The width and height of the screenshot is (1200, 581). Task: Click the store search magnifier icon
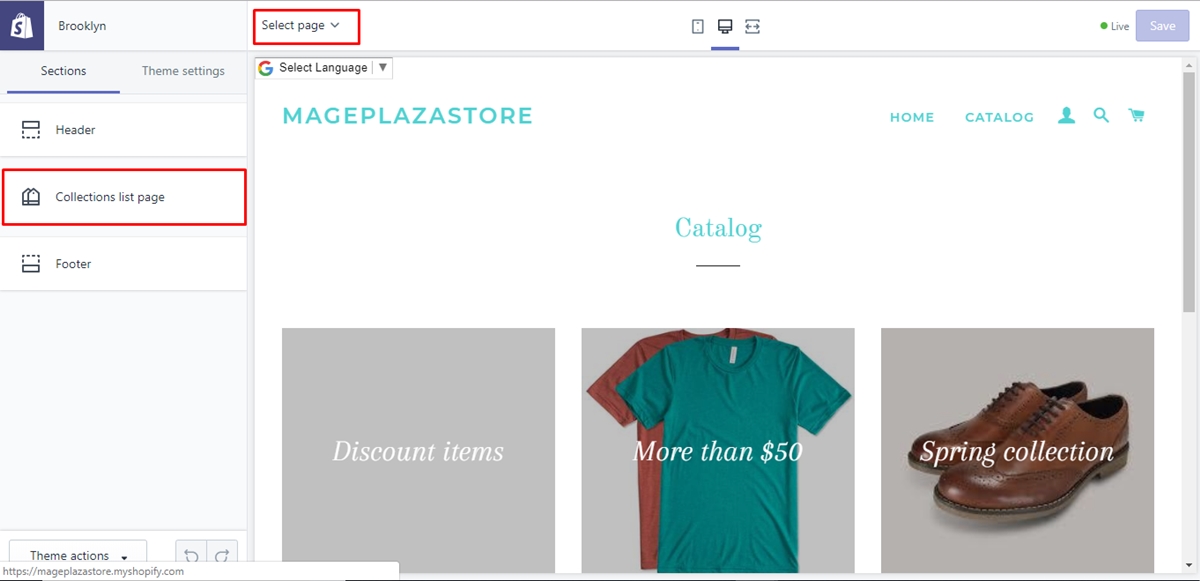tap(1101, 115)
